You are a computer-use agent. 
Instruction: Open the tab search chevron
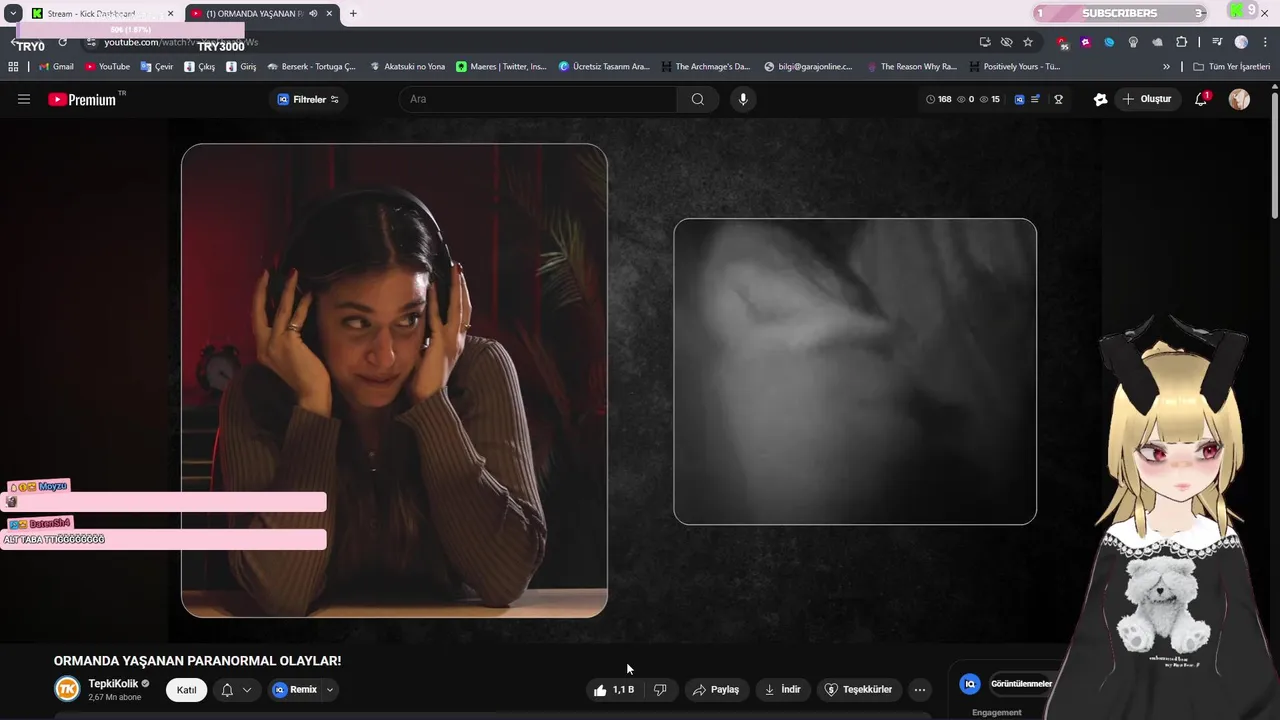coord(13,14)
